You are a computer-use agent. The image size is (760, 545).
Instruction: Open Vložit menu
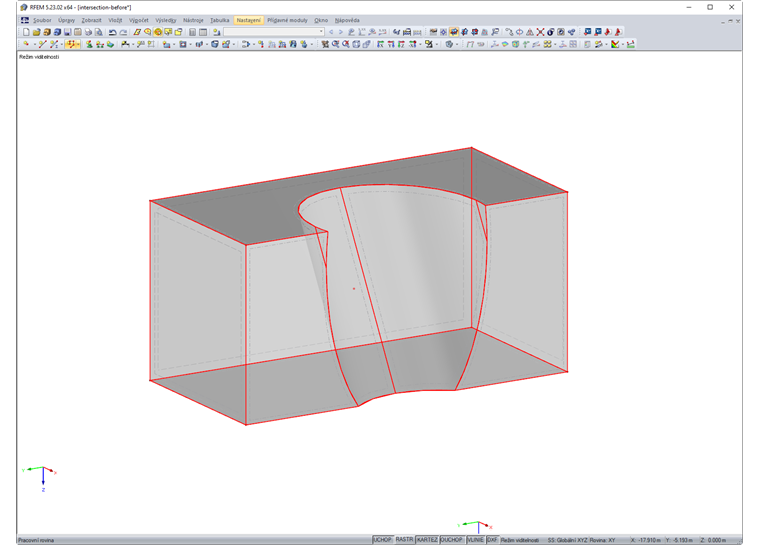click(x=115, y=20)
